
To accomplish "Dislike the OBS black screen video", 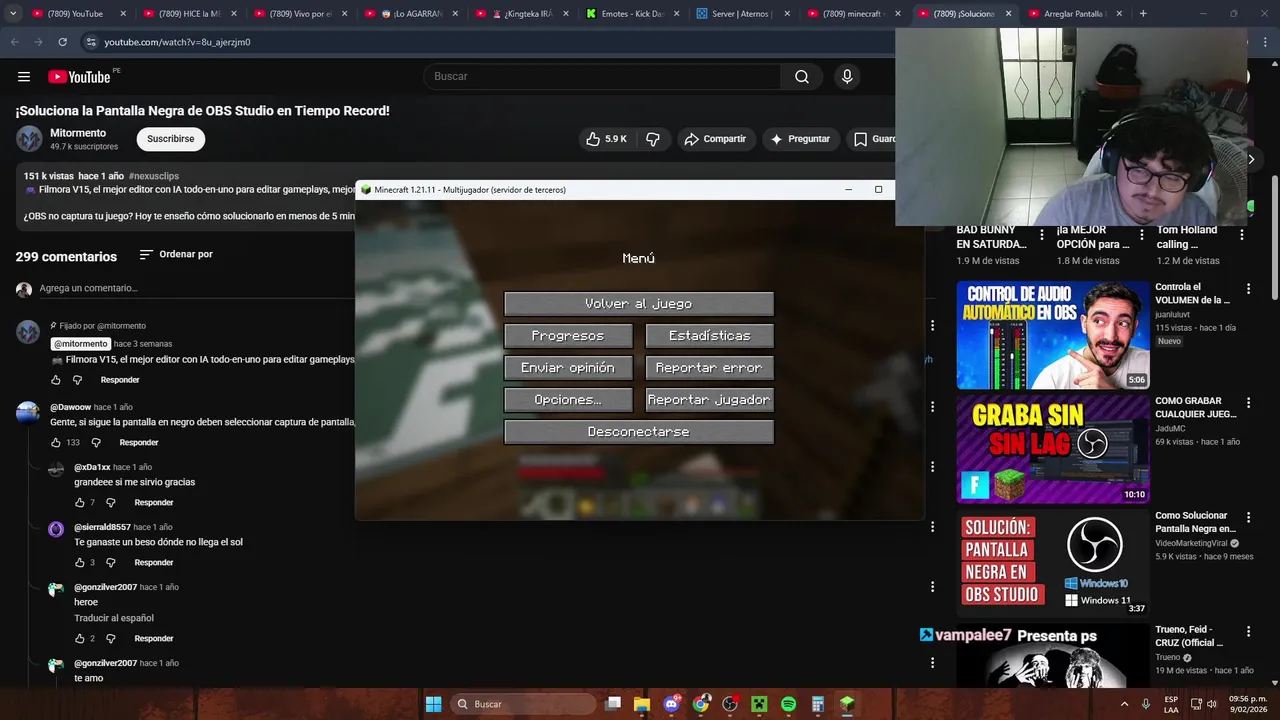I will [653, 139].
